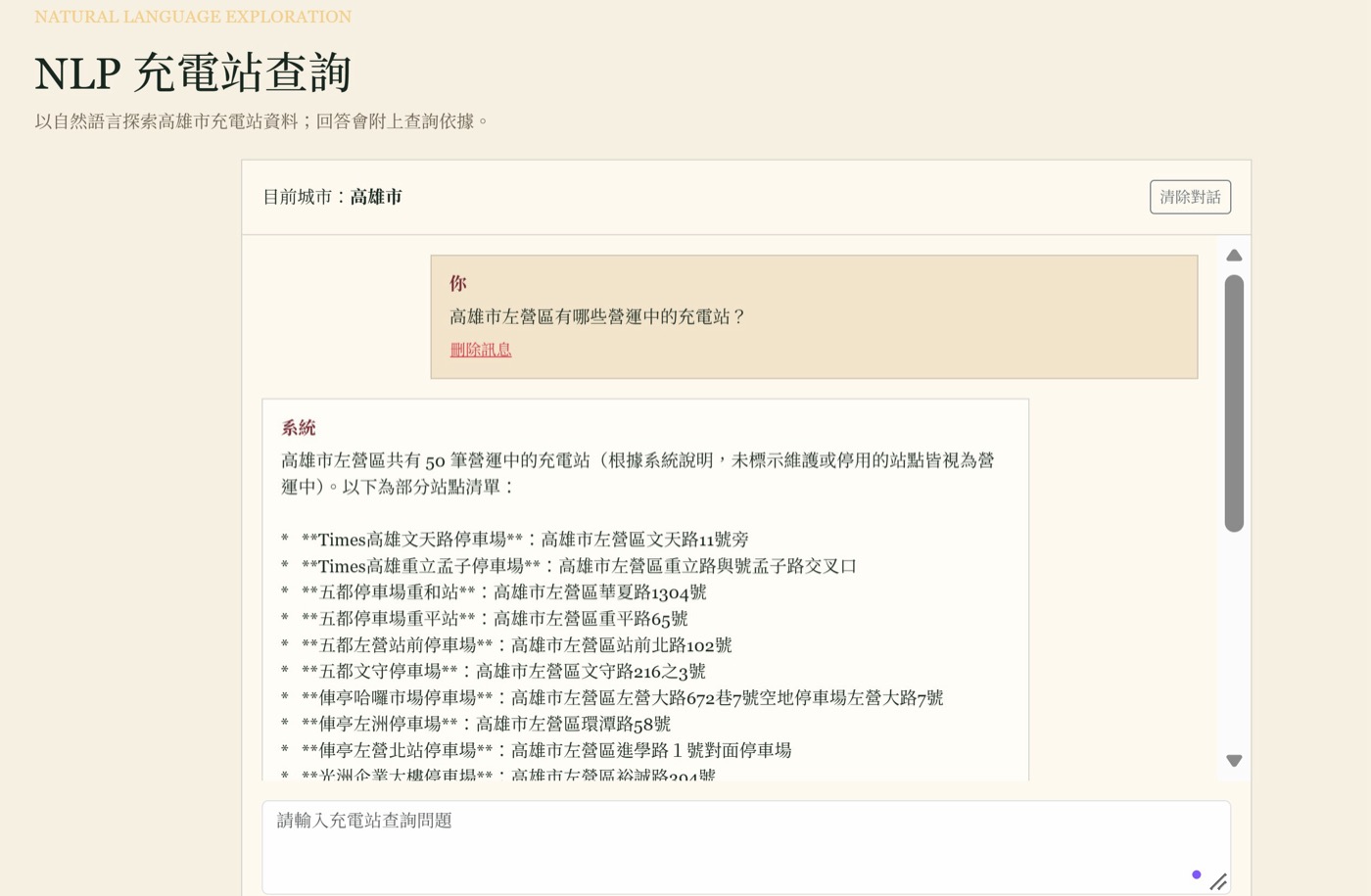Screen dimensions: 1371x896
Task: Click the 五都停車場重和站 list entry
Action: [x=494, y=592]
